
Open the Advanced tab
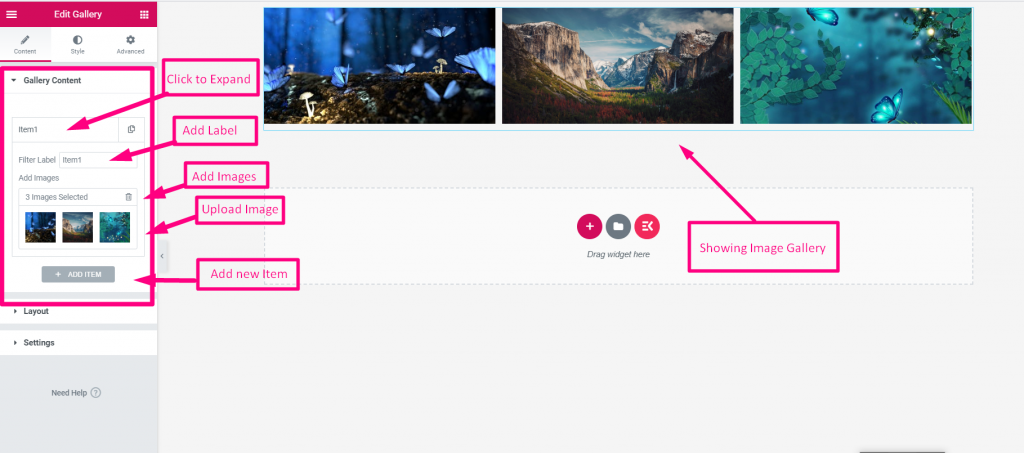[x=131, y=45]
